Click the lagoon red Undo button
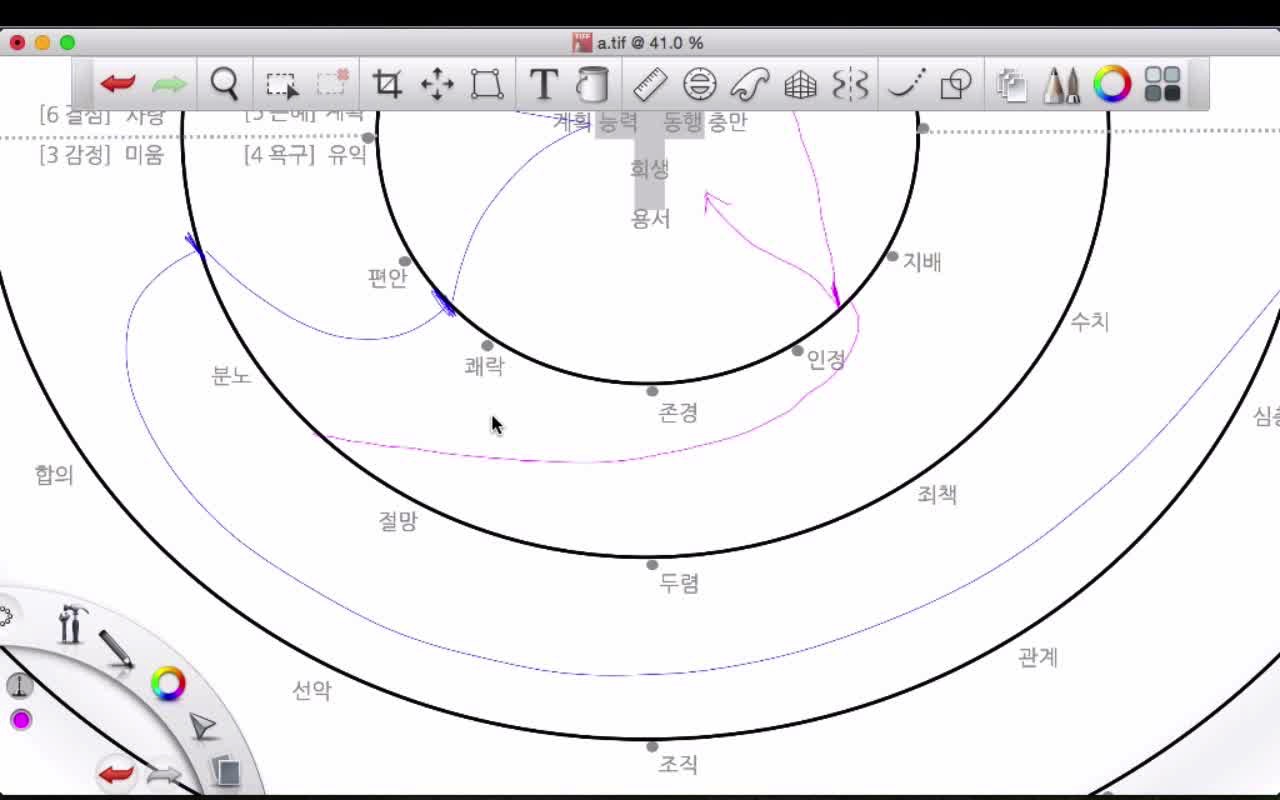The width and height of the screenshot is (1280, 800). 117,774
